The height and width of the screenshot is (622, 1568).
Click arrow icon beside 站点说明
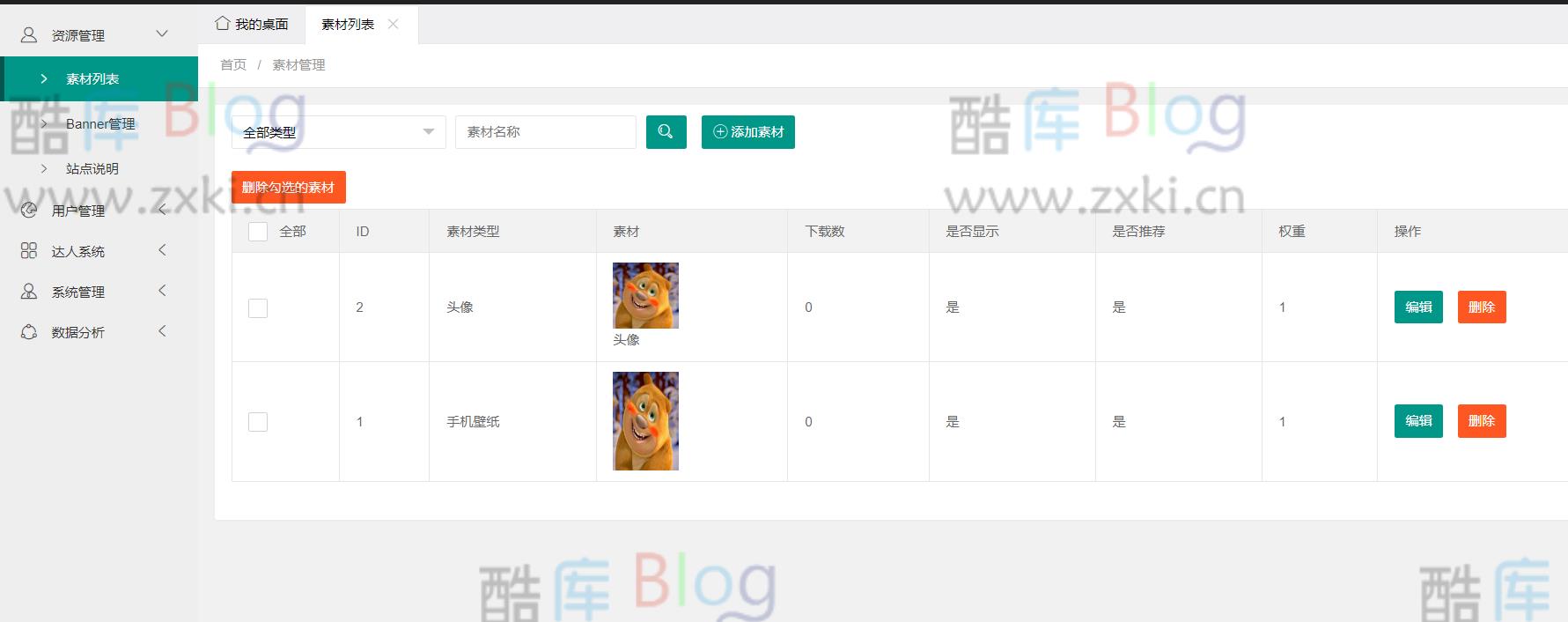[x=44, y=168]
